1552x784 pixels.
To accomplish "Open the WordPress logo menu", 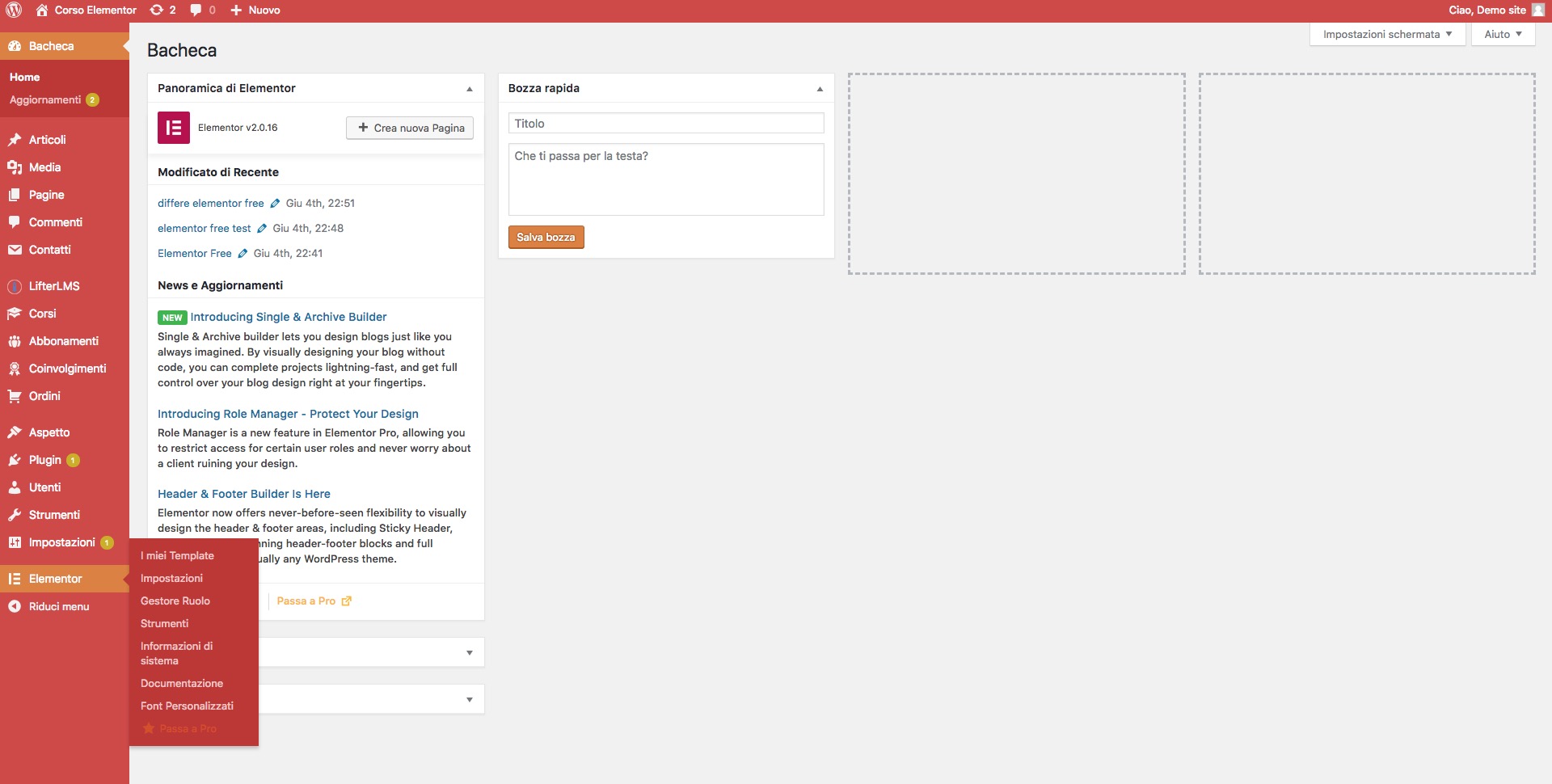I will tap(15, 10).
